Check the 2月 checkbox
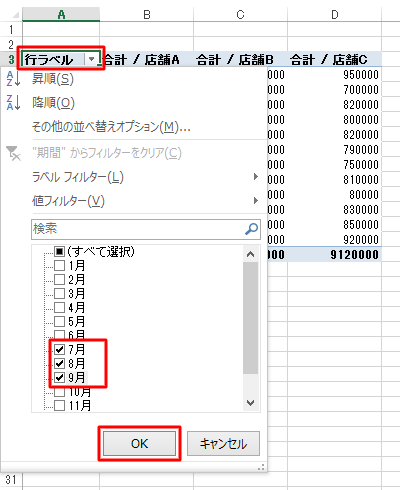400x490 pixels. [59, 279]
